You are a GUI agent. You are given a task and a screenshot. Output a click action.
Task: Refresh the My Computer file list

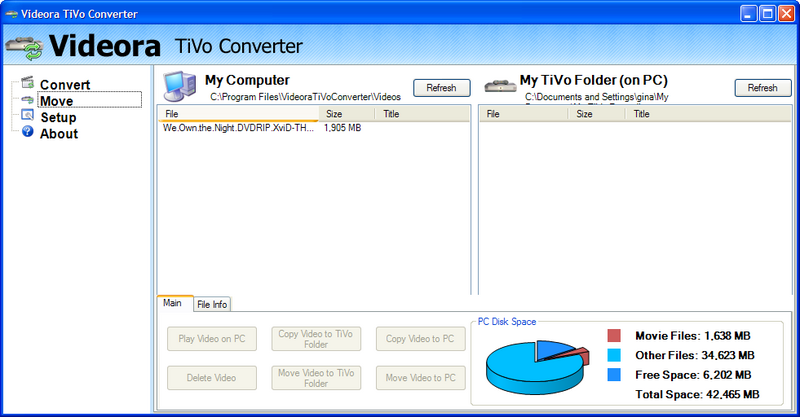coord(441,88)
